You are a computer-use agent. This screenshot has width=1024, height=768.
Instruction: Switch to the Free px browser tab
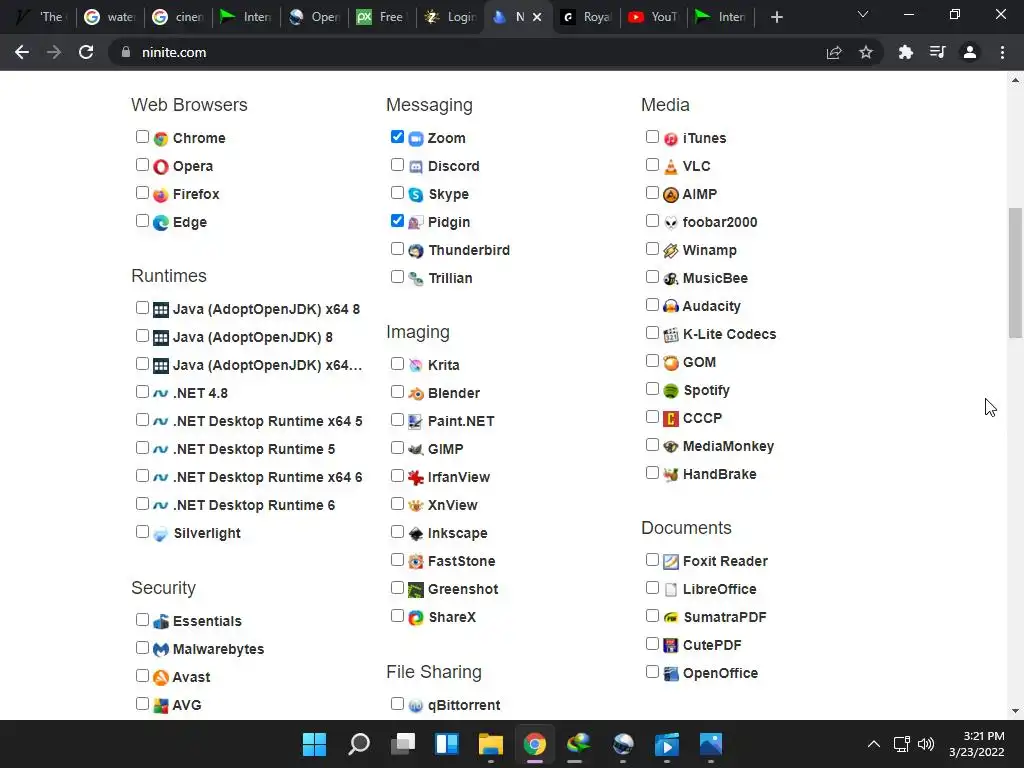(x=382, y=17)
